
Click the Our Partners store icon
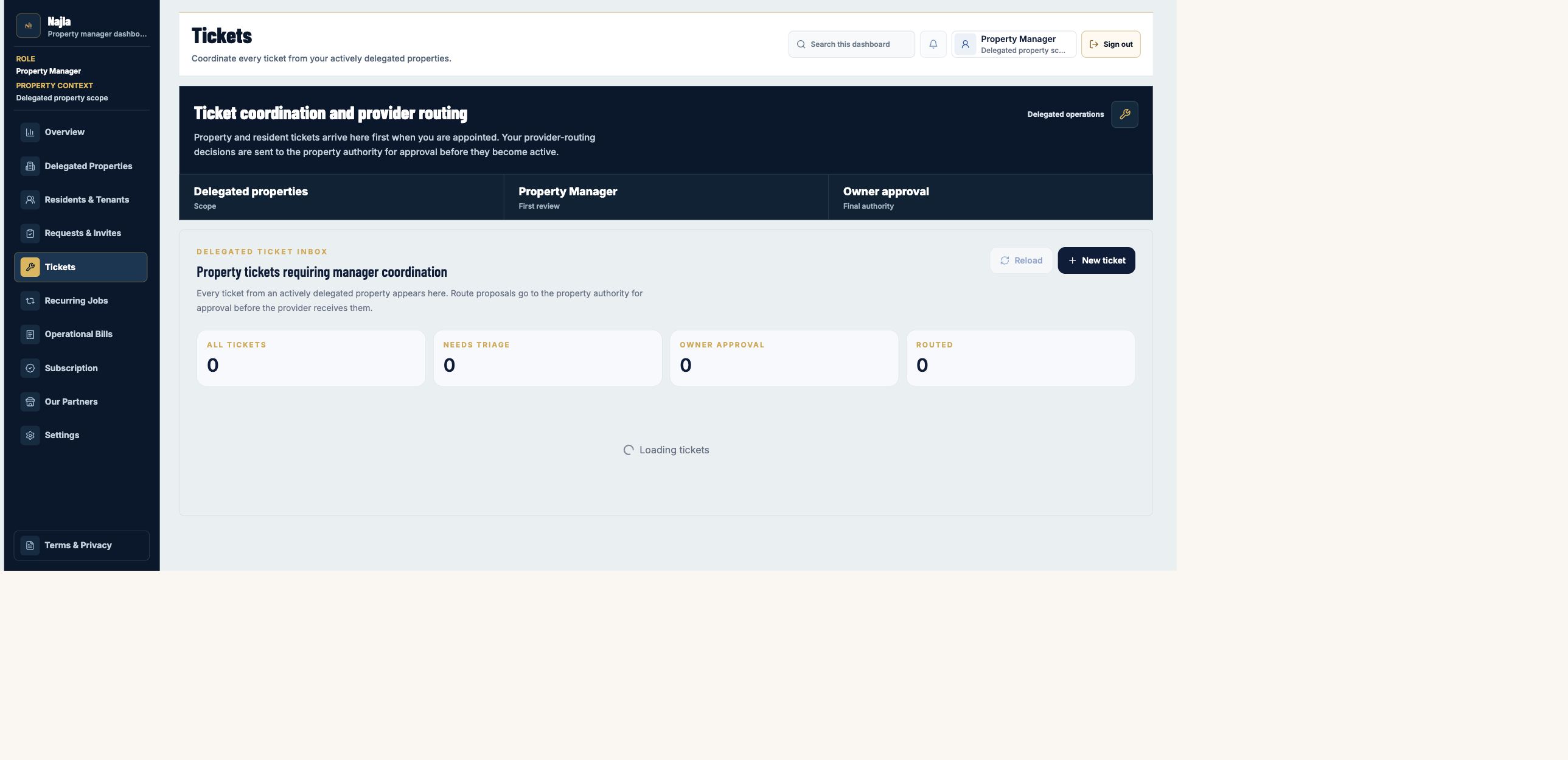click(30, 402)
